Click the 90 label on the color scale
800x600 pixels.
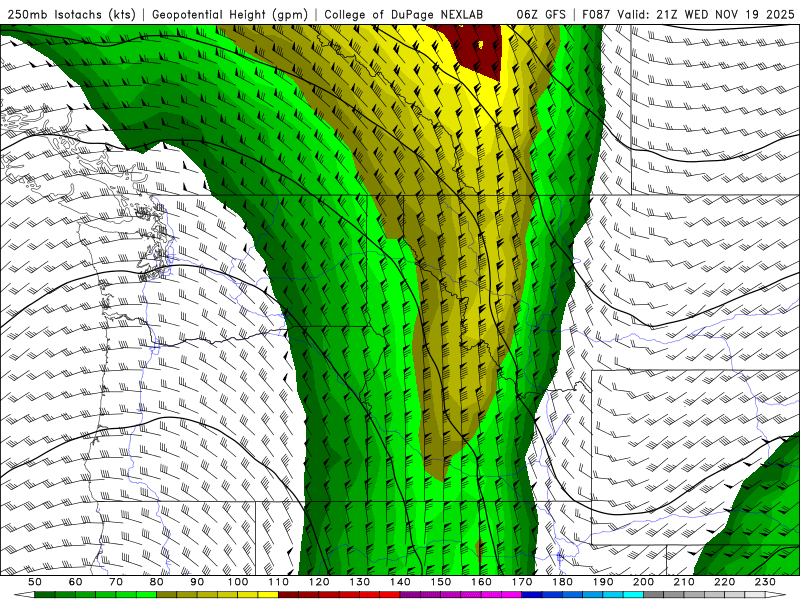click(x=197, y=582)
